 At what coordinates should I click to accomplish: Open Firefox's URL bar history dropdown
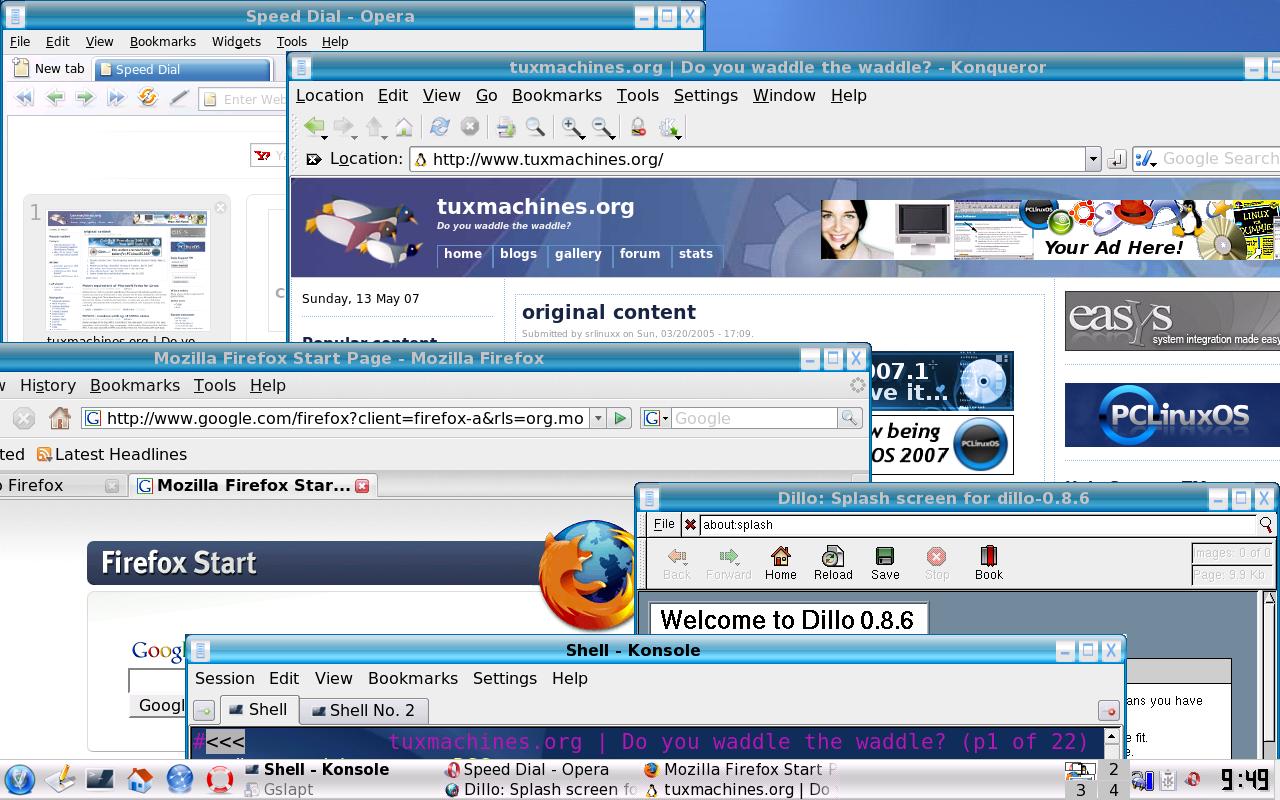[598, 418]
